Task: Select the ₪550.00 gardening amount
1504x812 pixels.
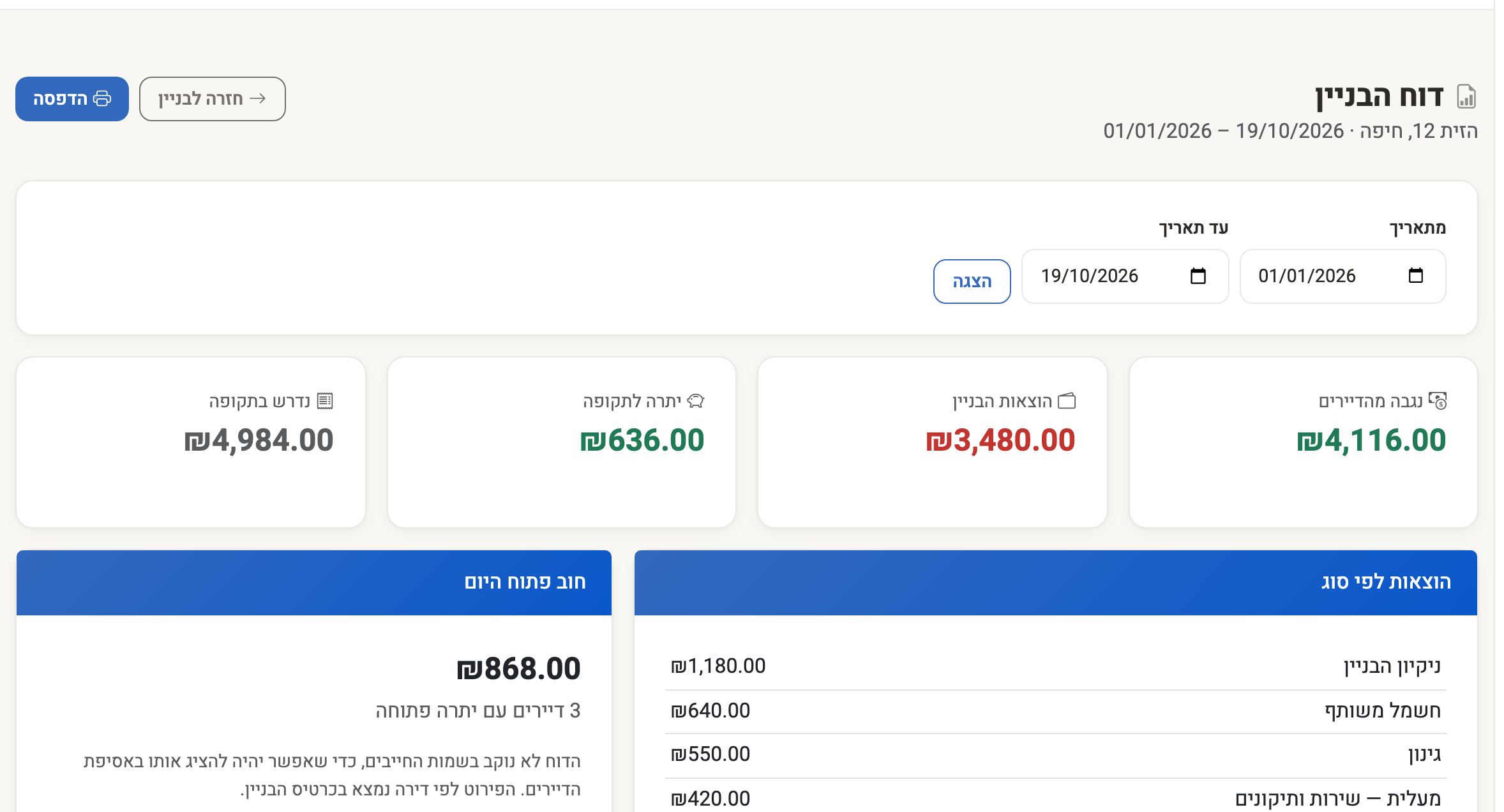Action: (711, 755)
